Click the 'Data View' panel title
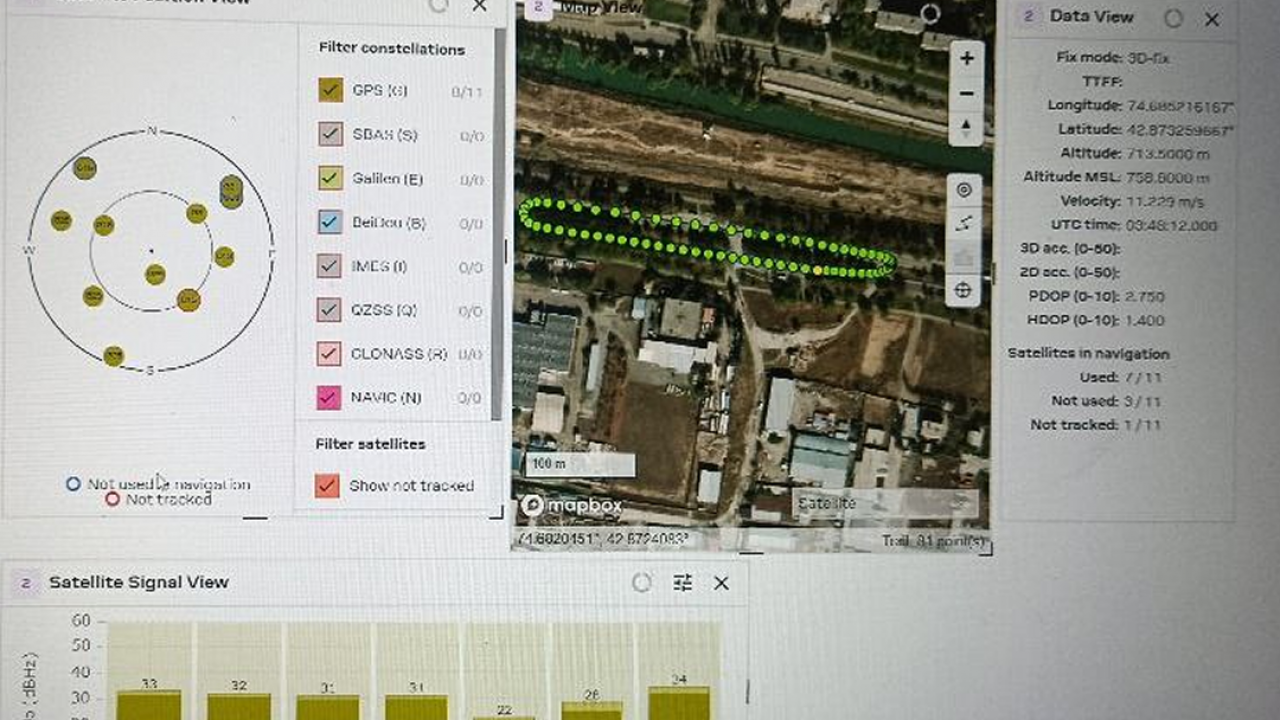1280x720 pixels. click(1091, 17)
